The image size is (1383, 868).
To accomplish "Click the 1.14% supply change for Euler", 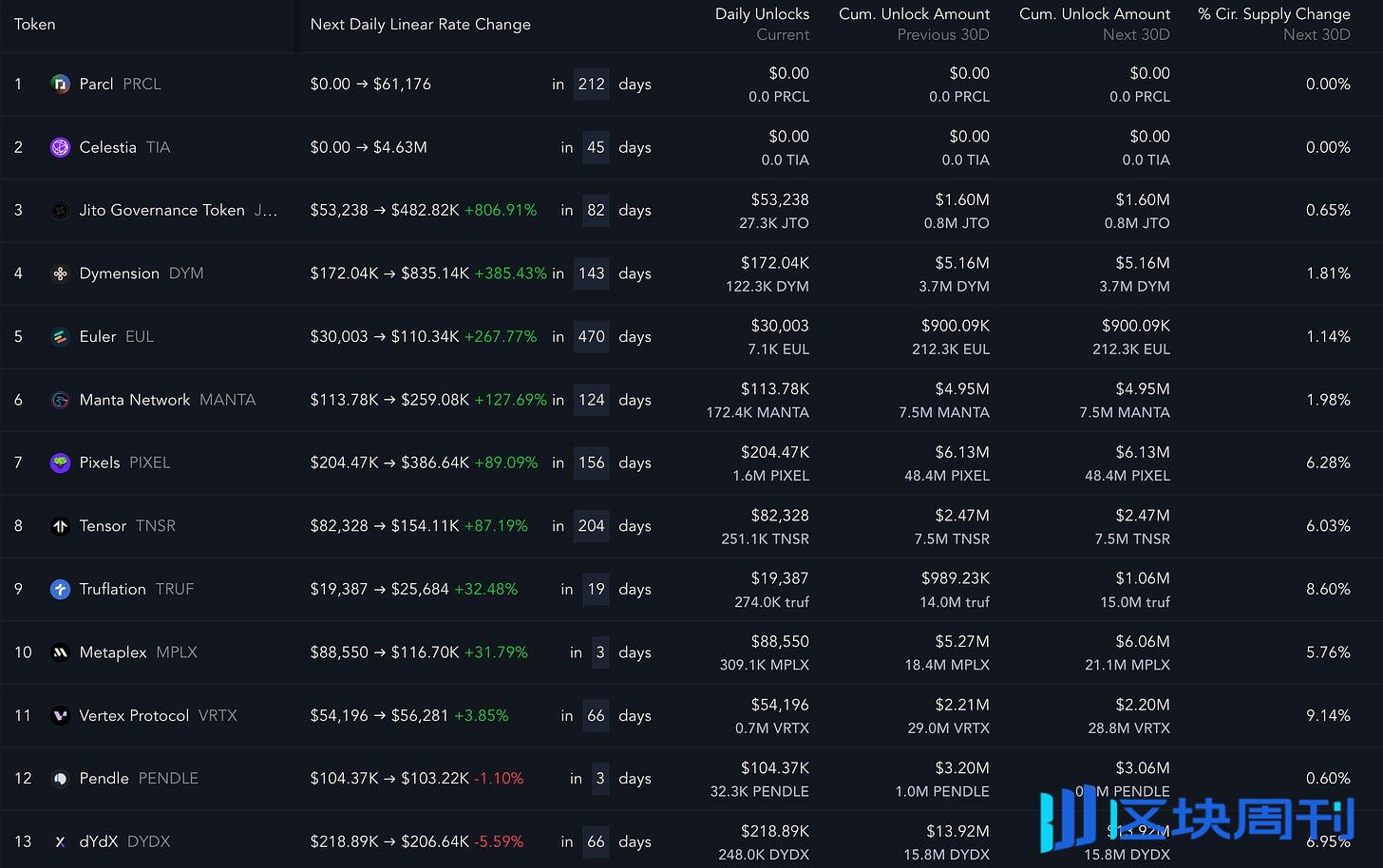I will pos(1328,337).
